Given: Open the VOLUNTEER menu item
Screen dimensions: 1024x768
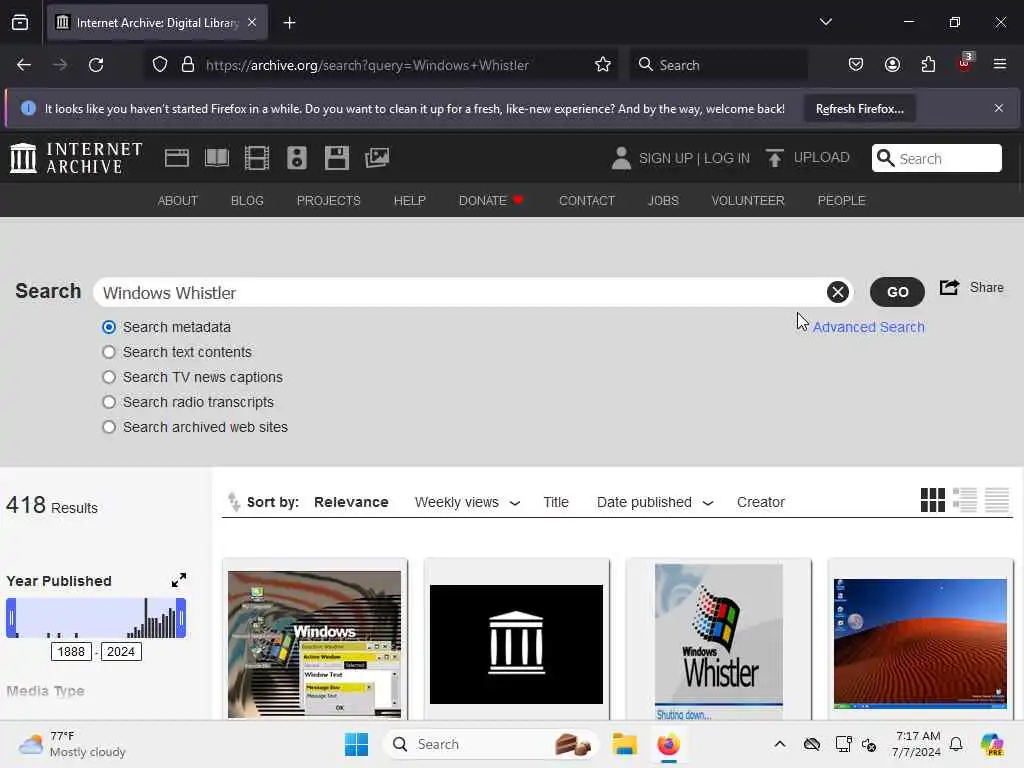Looking at the screenshot, I should pos(748,200).
